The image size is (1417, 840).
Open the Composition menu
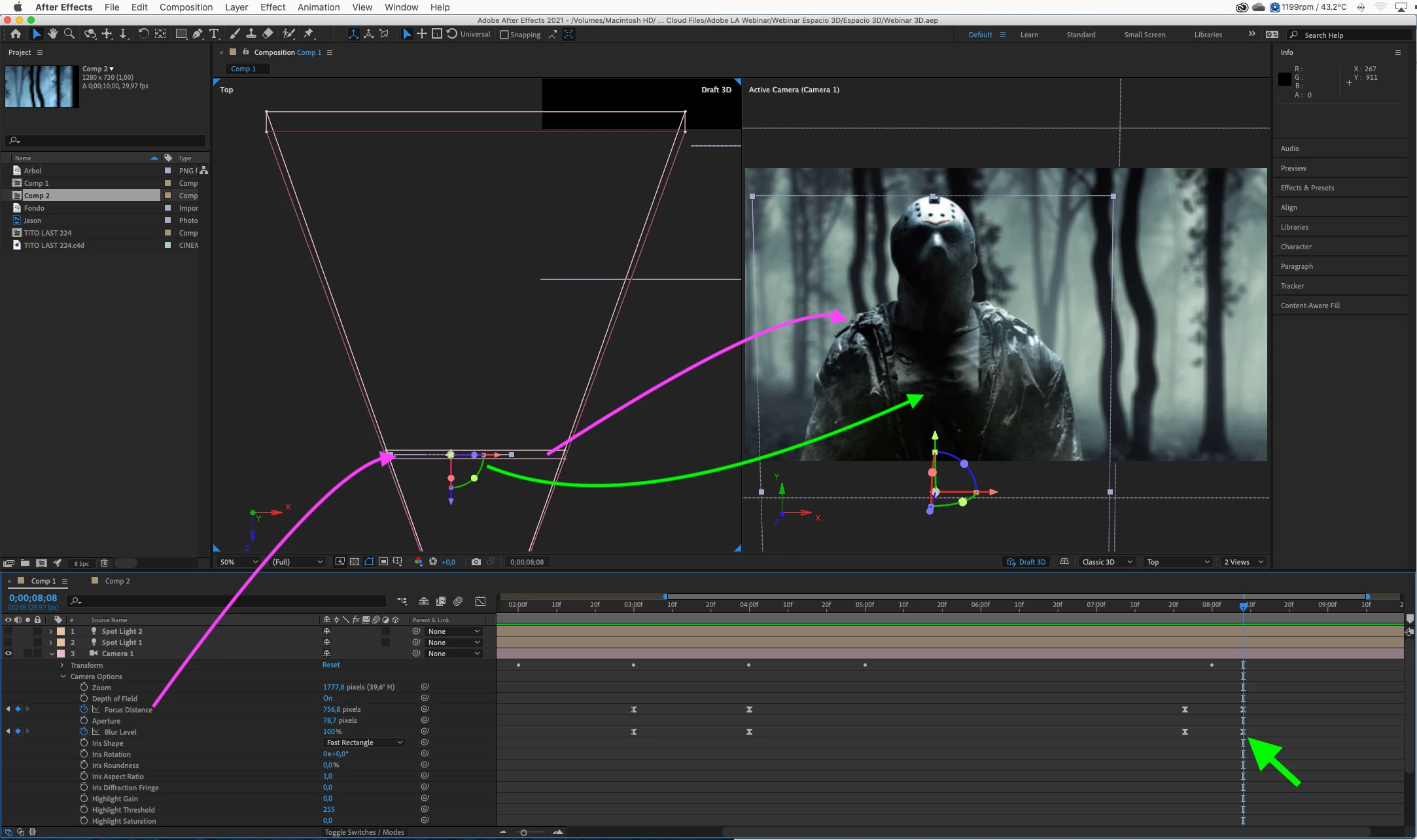186,7
